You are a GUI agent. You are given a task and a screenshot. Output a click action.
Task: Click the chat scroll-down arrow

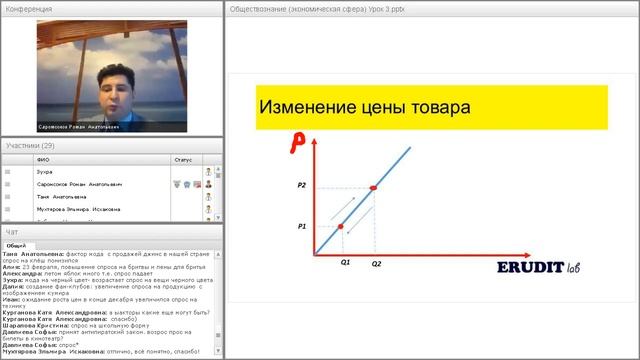(x=218, y=351)
